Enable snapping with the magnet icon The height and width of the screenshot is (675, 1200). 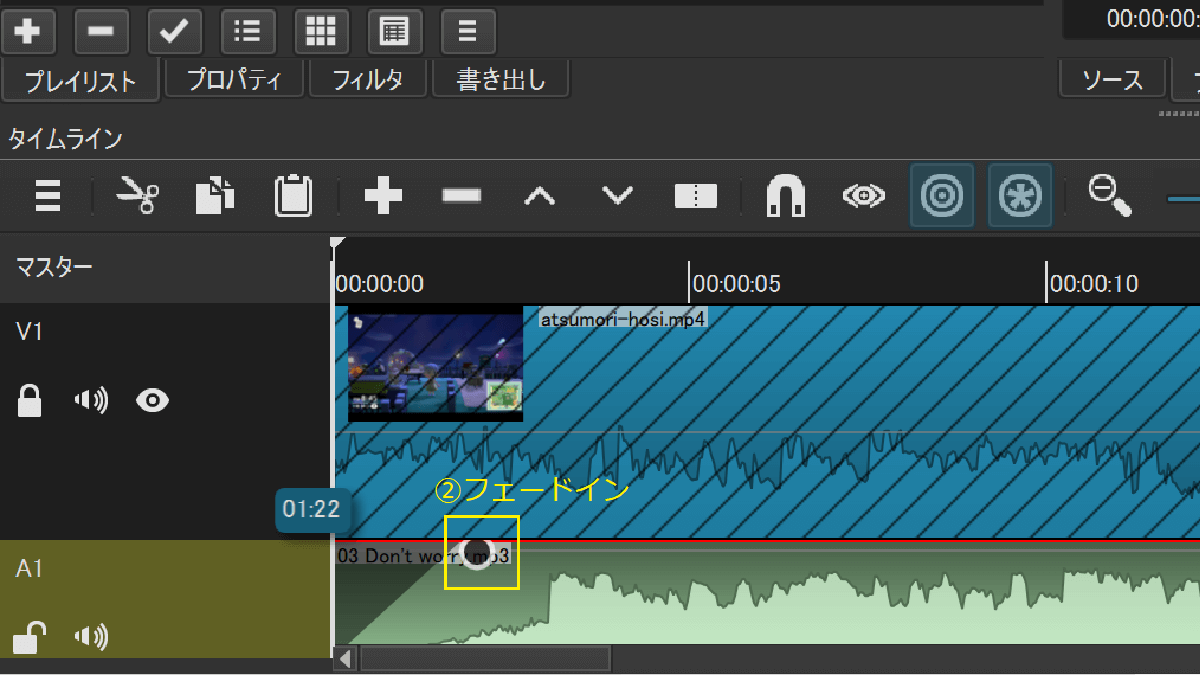[x=785, y=196]
